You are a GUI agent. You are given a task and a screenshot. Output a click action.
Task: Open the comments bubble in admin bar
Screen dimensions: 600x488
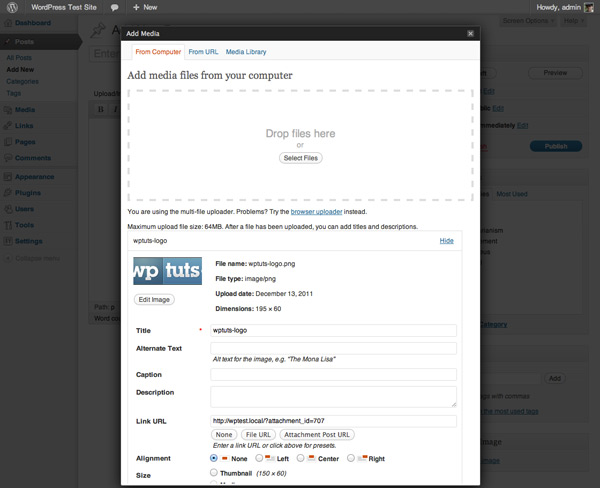(x=114, y=7)
